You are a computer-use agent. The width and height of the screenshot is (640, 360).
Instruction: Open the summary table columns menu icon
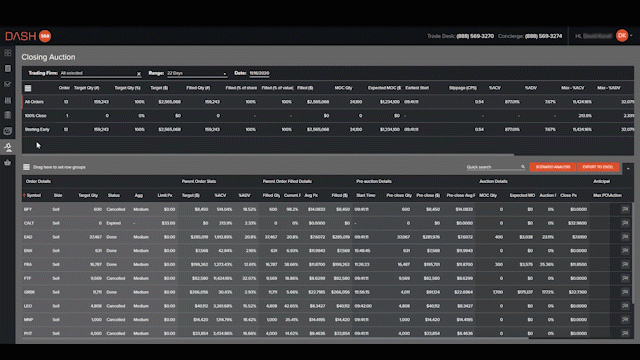pos(28,88)
